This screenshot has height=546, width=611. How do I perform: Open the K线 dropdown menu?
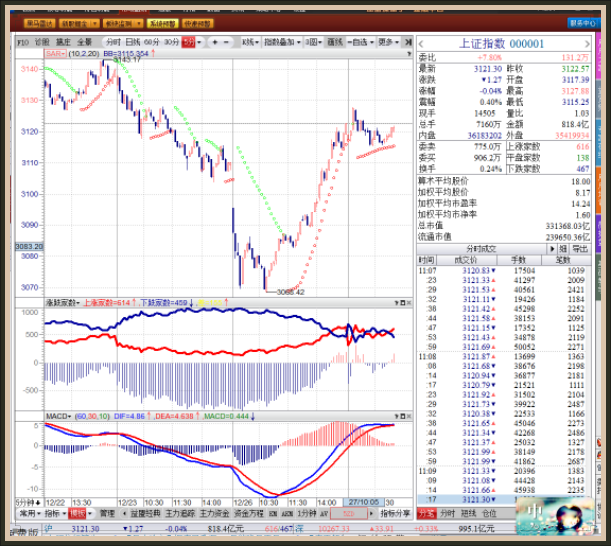pyautogui.click(x=249, y=42)
